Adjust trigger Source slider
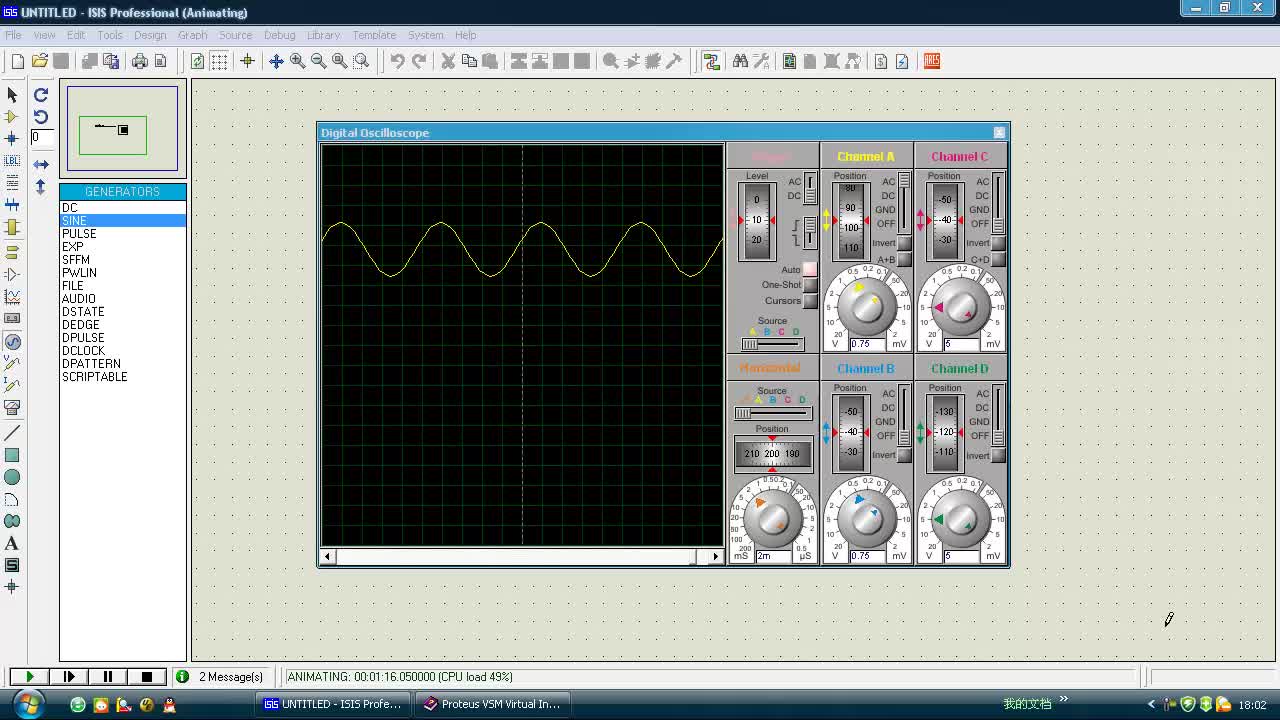1280x720 pixels. [x=771, y=344]
